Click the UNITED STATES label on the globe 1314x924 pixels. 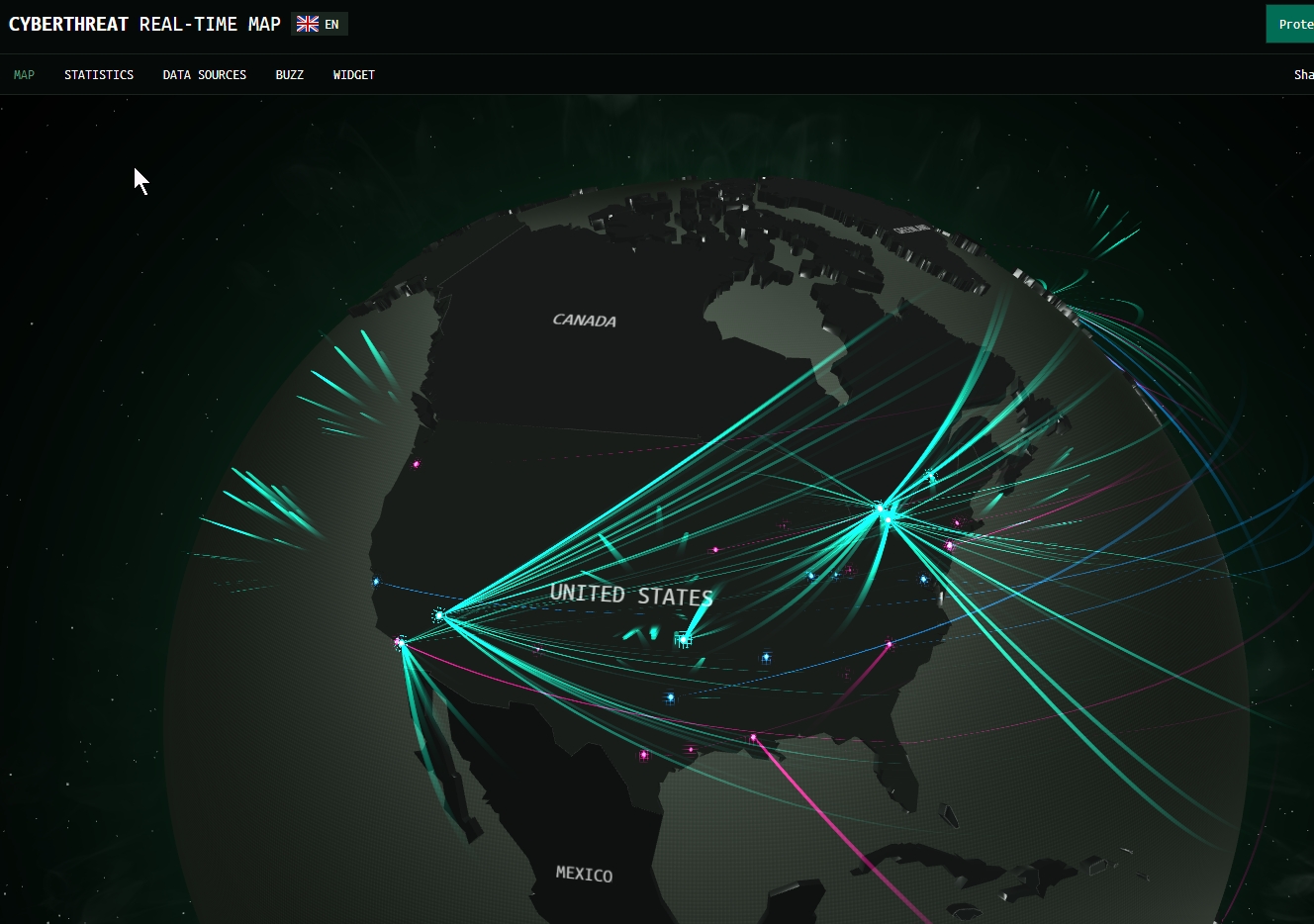631,596
